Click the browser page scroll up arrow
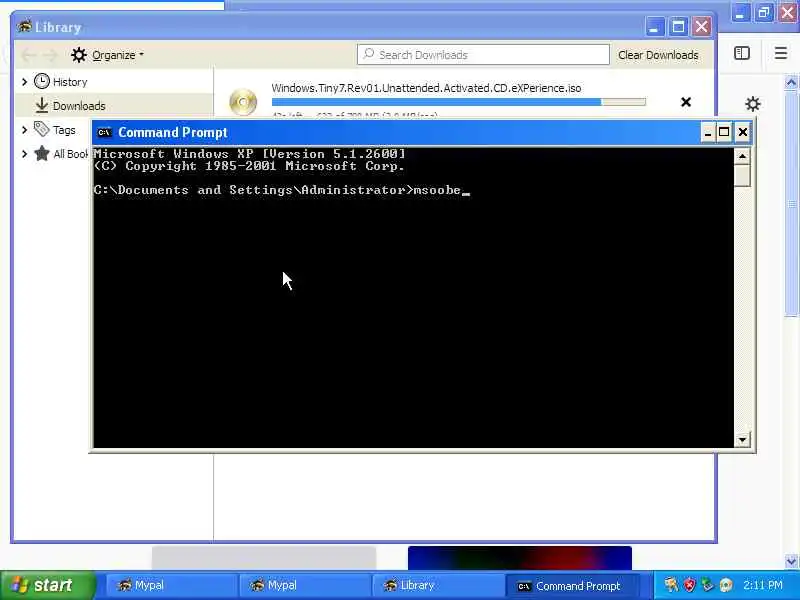 (791, 83)
